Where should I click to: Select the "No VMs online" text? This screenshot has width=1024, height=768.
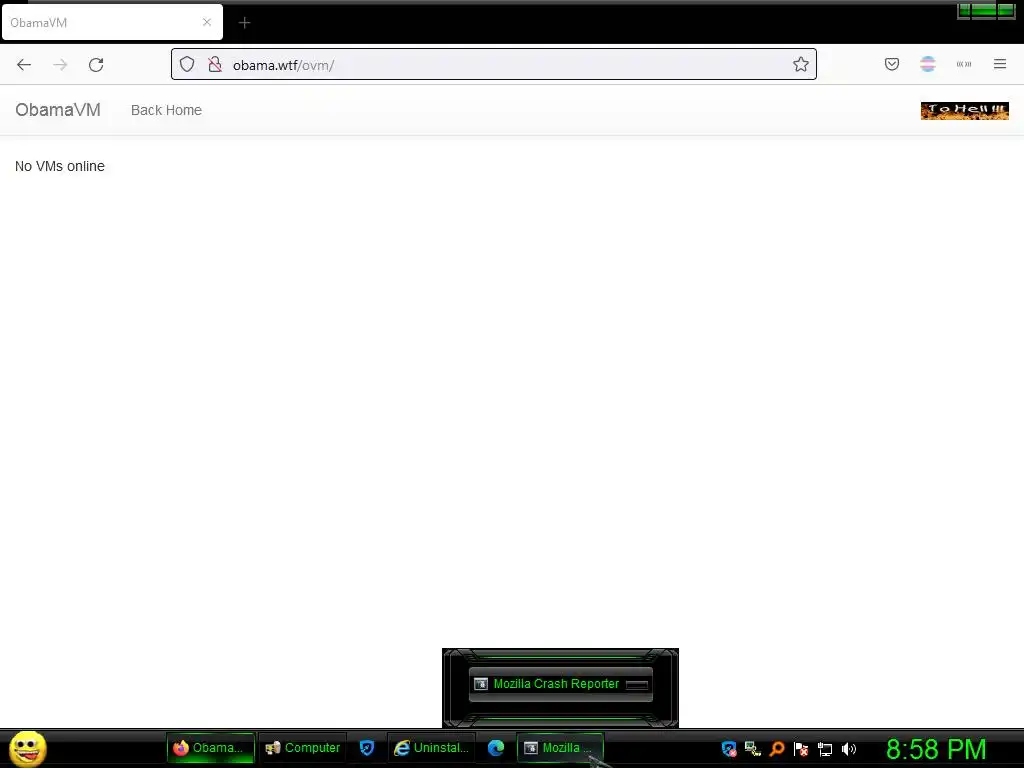click(60, 167)
